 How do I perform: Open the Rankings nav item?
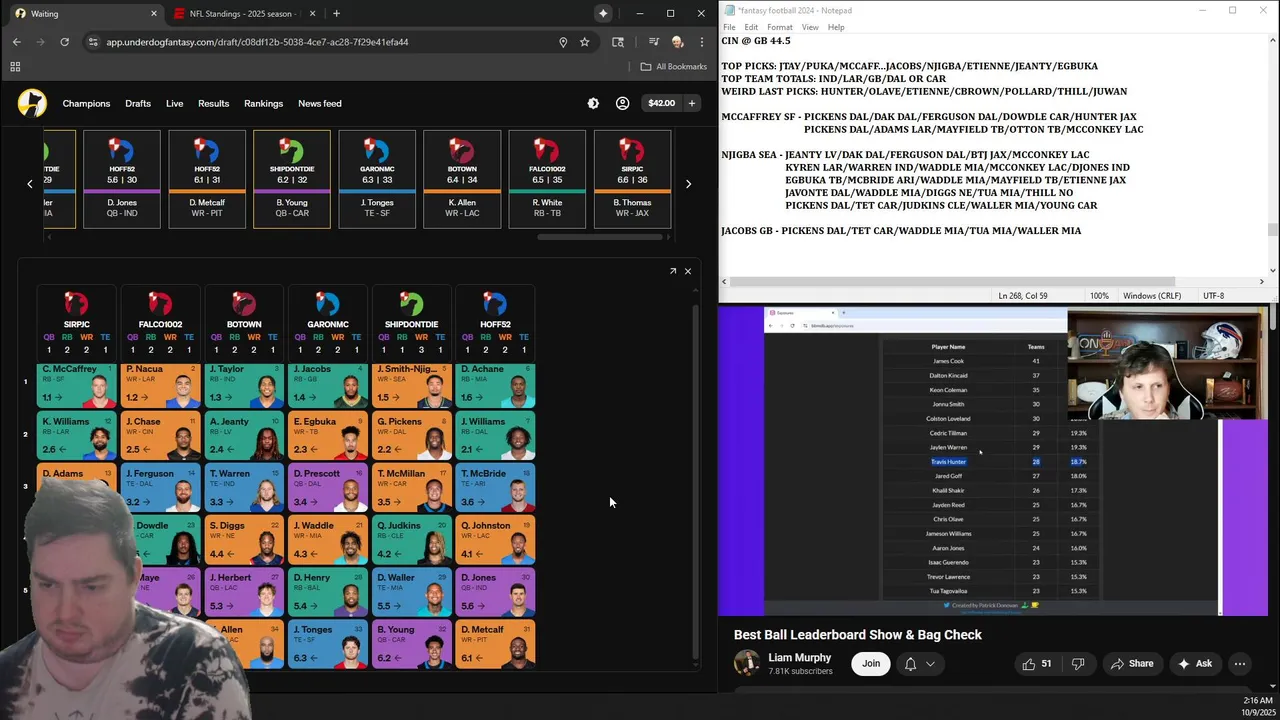(x=263, y=103)
